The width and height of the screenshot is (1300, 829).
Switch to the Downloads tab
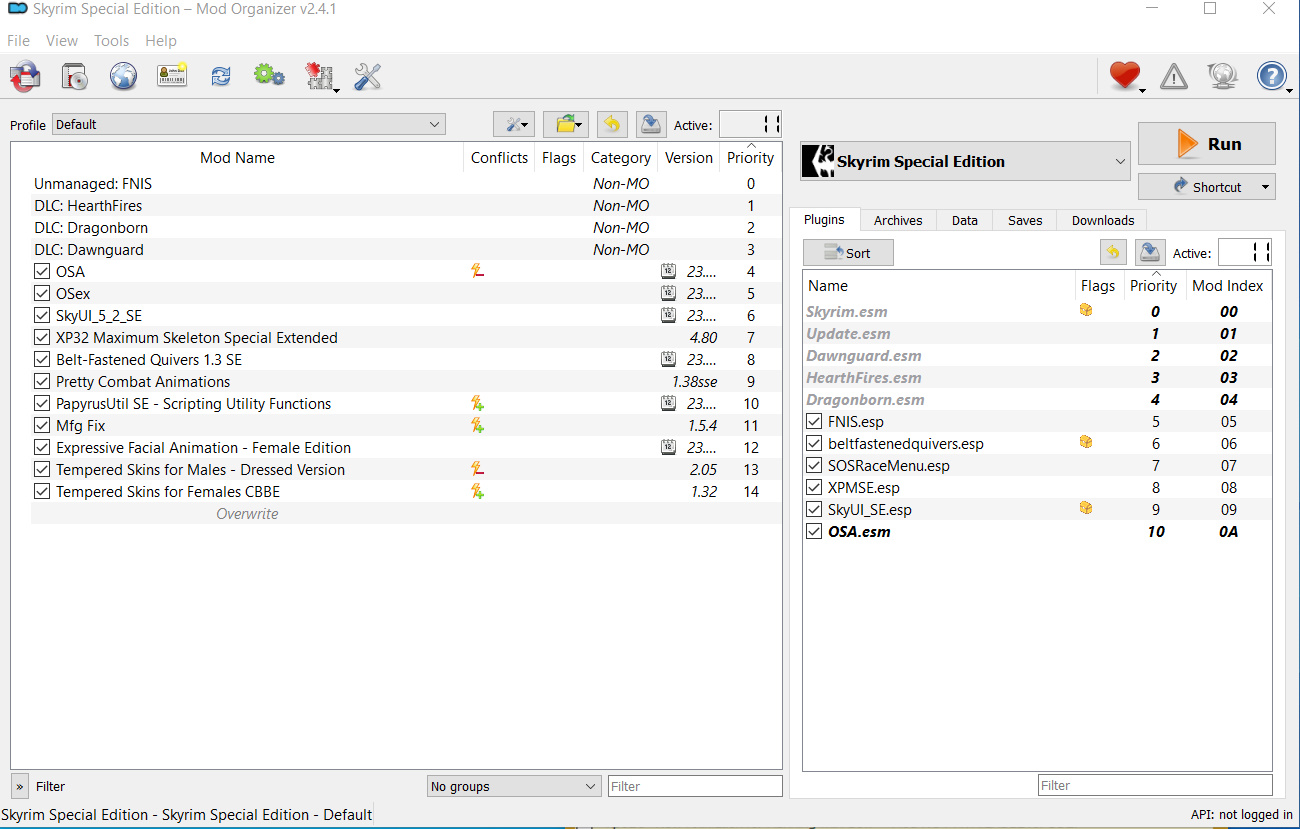(1103, 220)
